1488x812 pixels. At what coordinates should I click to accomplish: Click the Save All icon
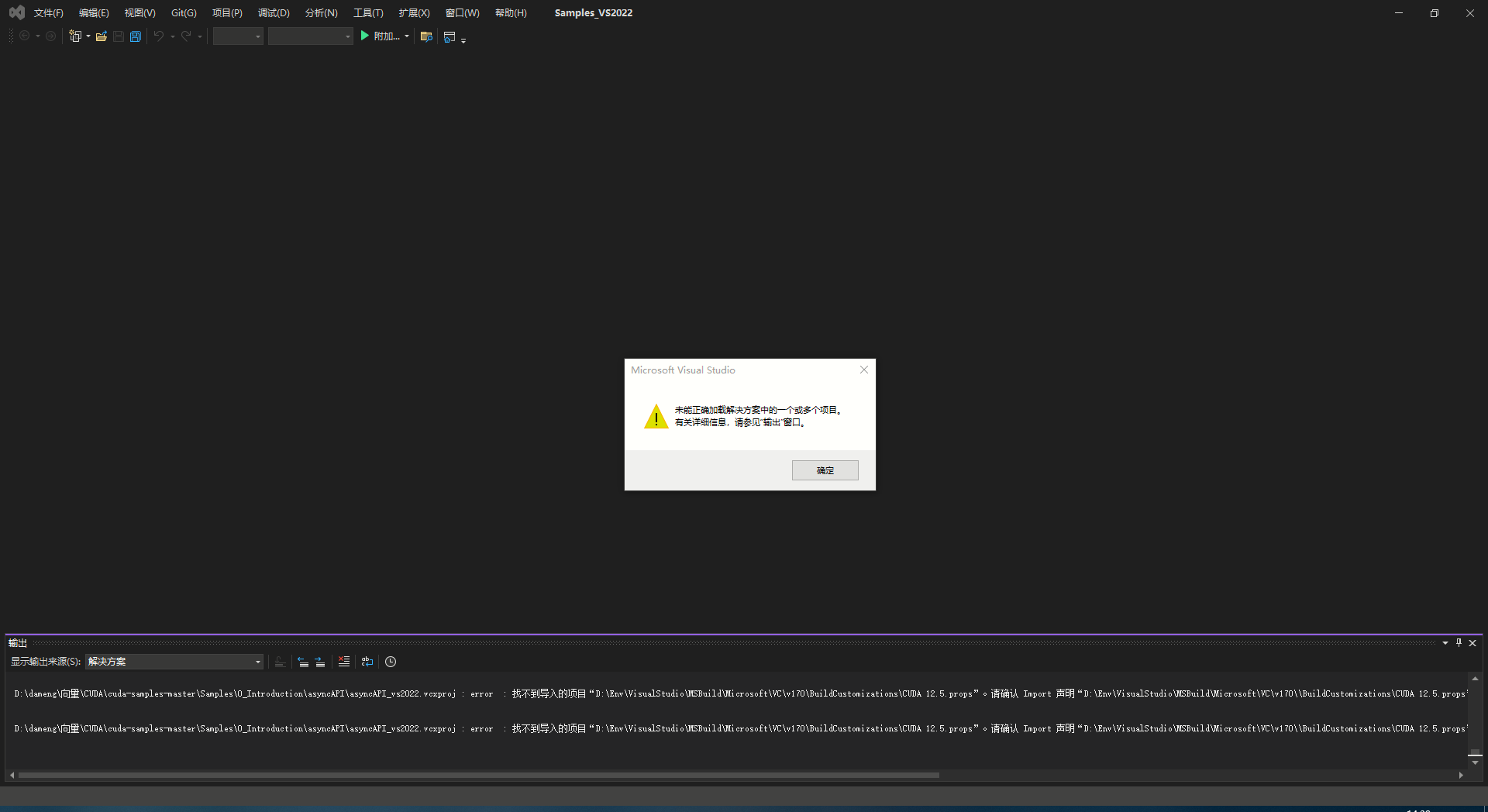pyautogui.click(x=135, y=36)
